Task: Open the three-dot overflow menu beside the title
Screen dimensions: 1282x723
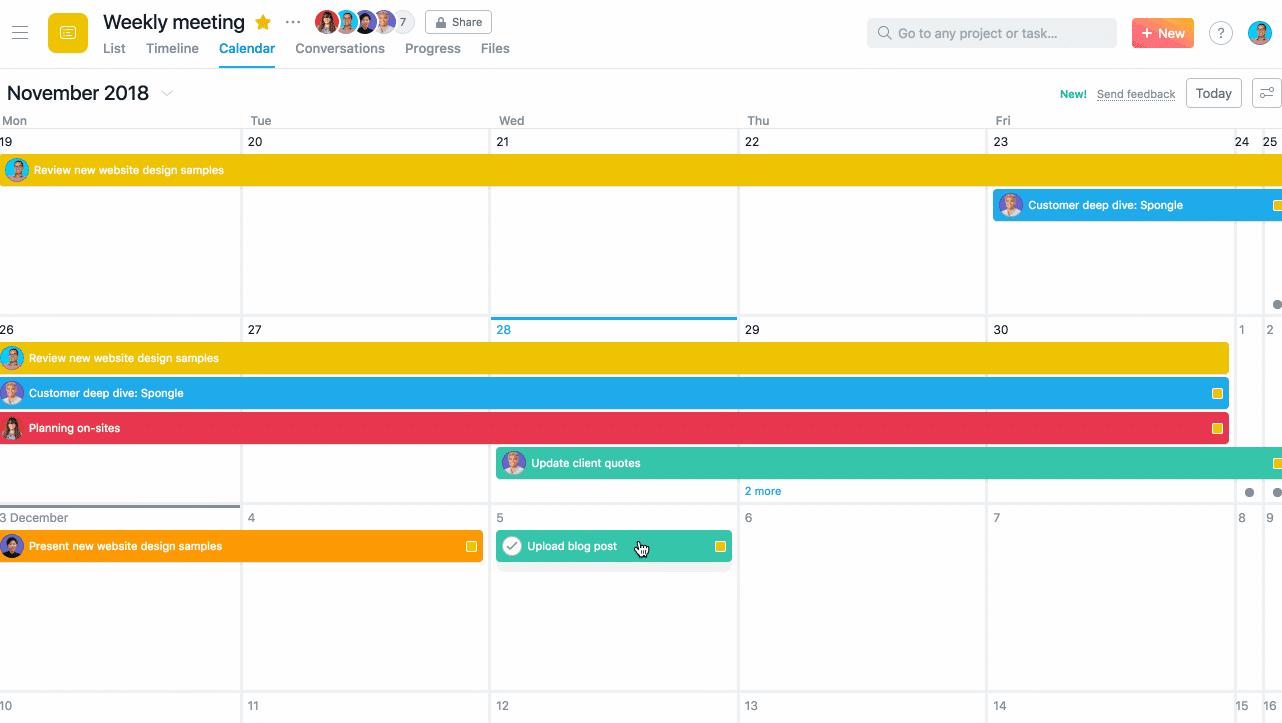Action: [291, 21]
